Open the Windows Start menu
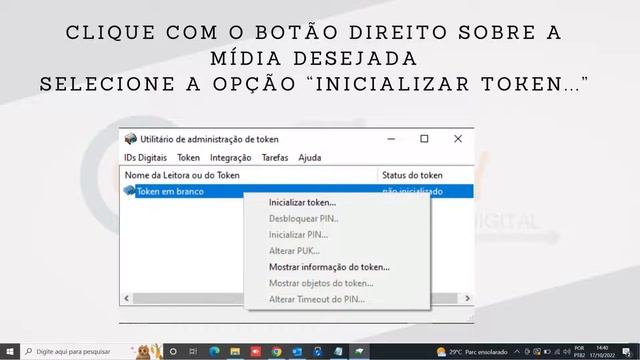Viewport: 640px width, 360px height. coord(10,351)
